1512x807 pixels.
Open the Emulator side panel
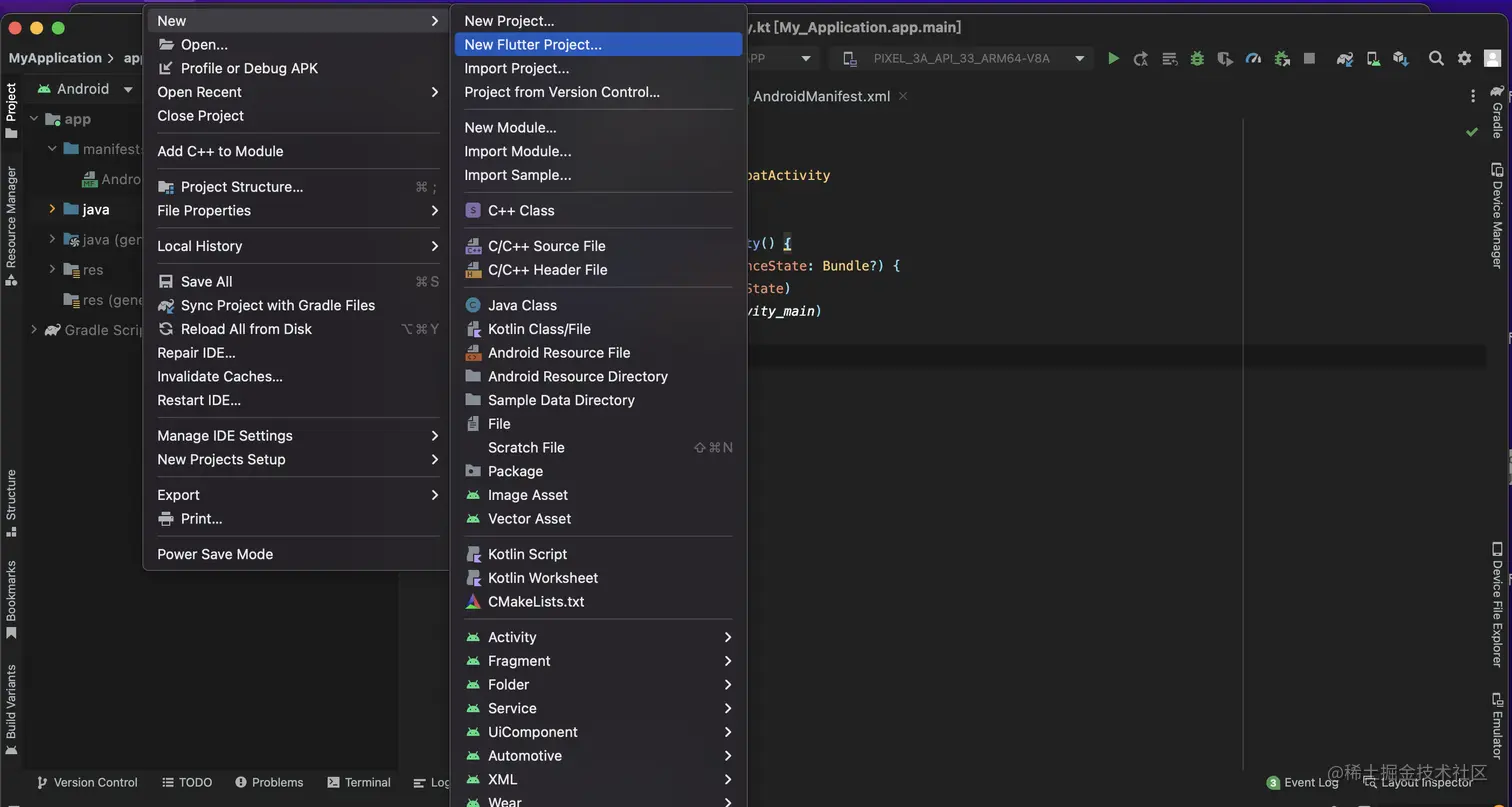coord(1497,724)
